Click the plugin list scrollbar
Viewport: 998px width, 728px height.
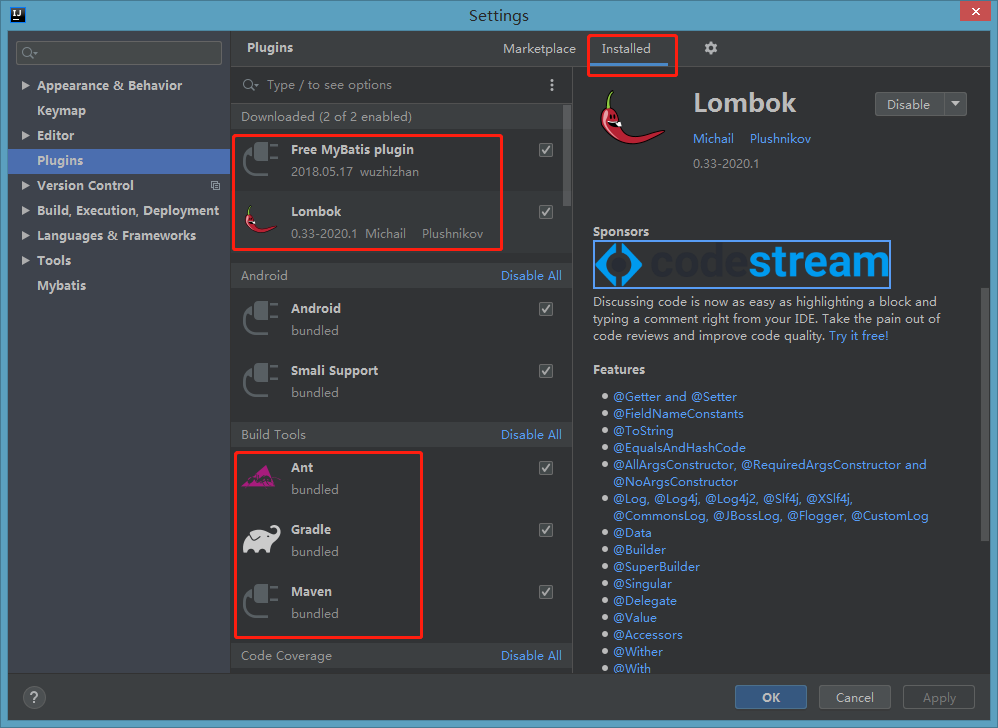(567, 156)
